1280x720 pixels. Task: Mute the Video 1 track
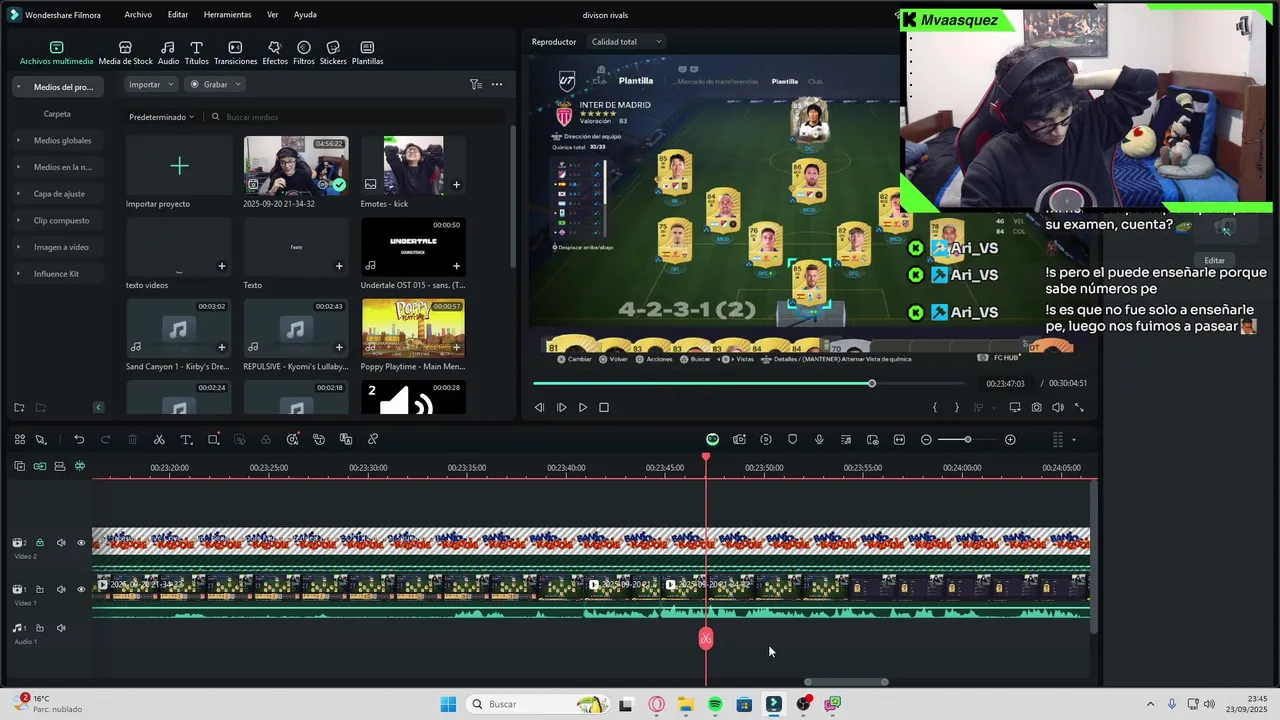[61, 589]
